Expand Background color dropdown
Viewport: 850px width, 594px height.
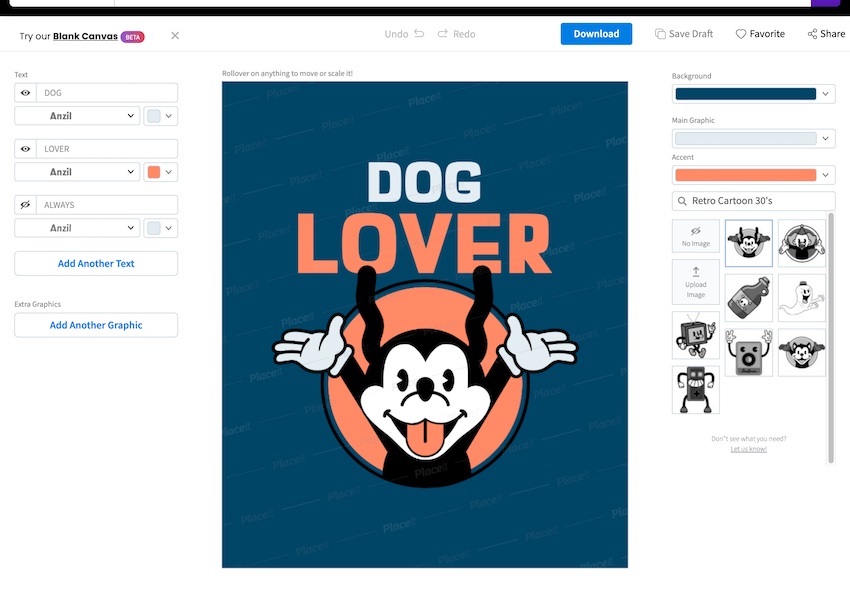754,94
